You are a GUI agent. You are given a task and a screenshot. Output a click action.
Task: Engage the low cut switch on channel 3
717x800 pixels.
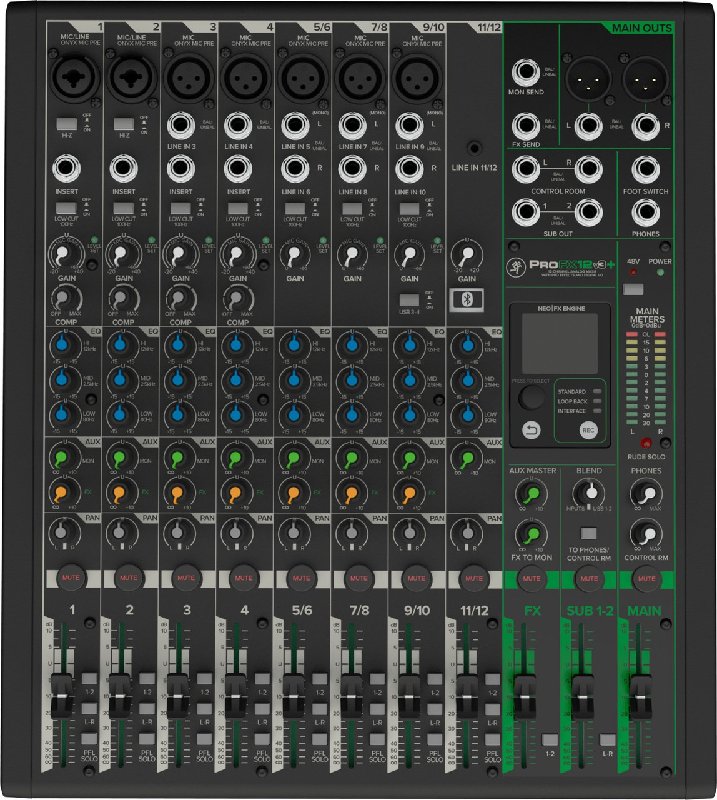(x=181, y=208)
